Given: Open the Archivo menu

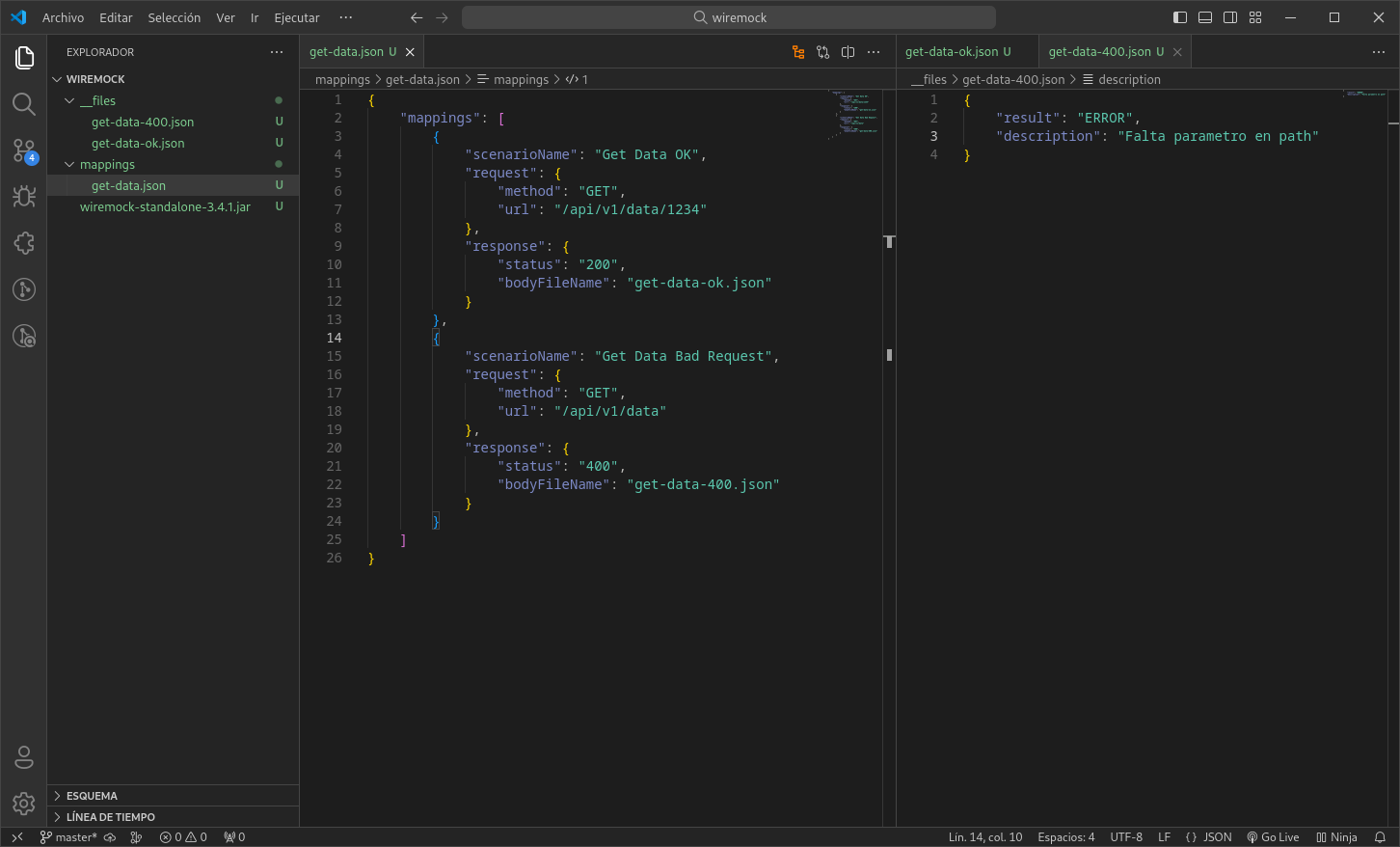Looking at the screenshot, I should point(63,17).
